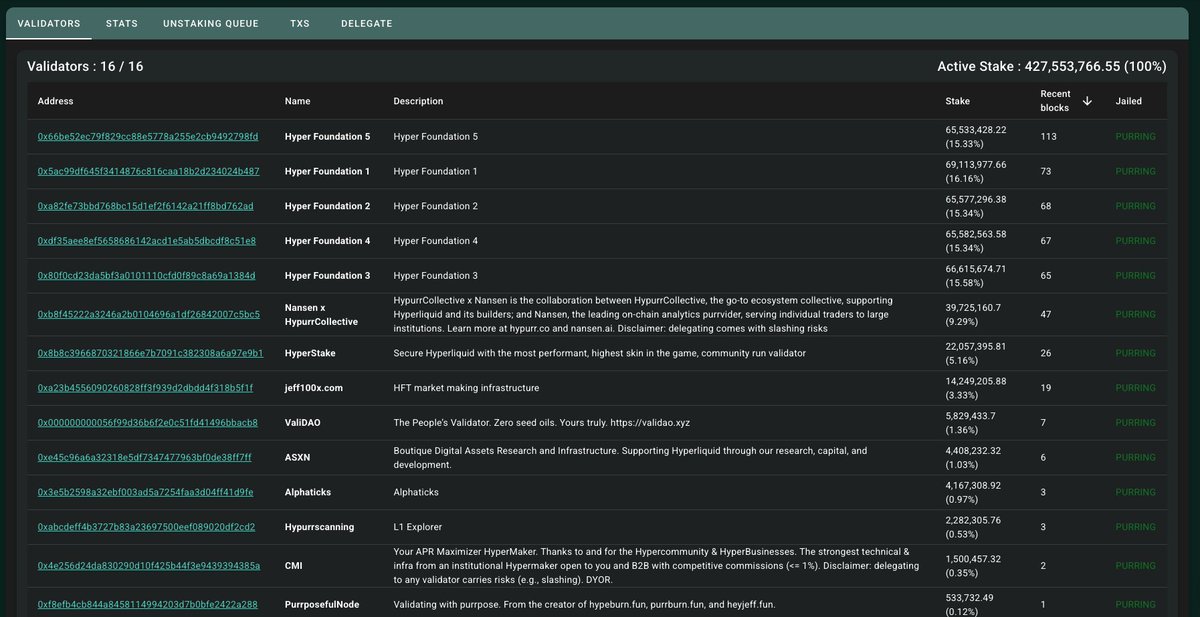1200x617 pixels.
Task: Open ASXN address link 0xe45c96a6a32318e5df73...
Action: coord(145,458)
